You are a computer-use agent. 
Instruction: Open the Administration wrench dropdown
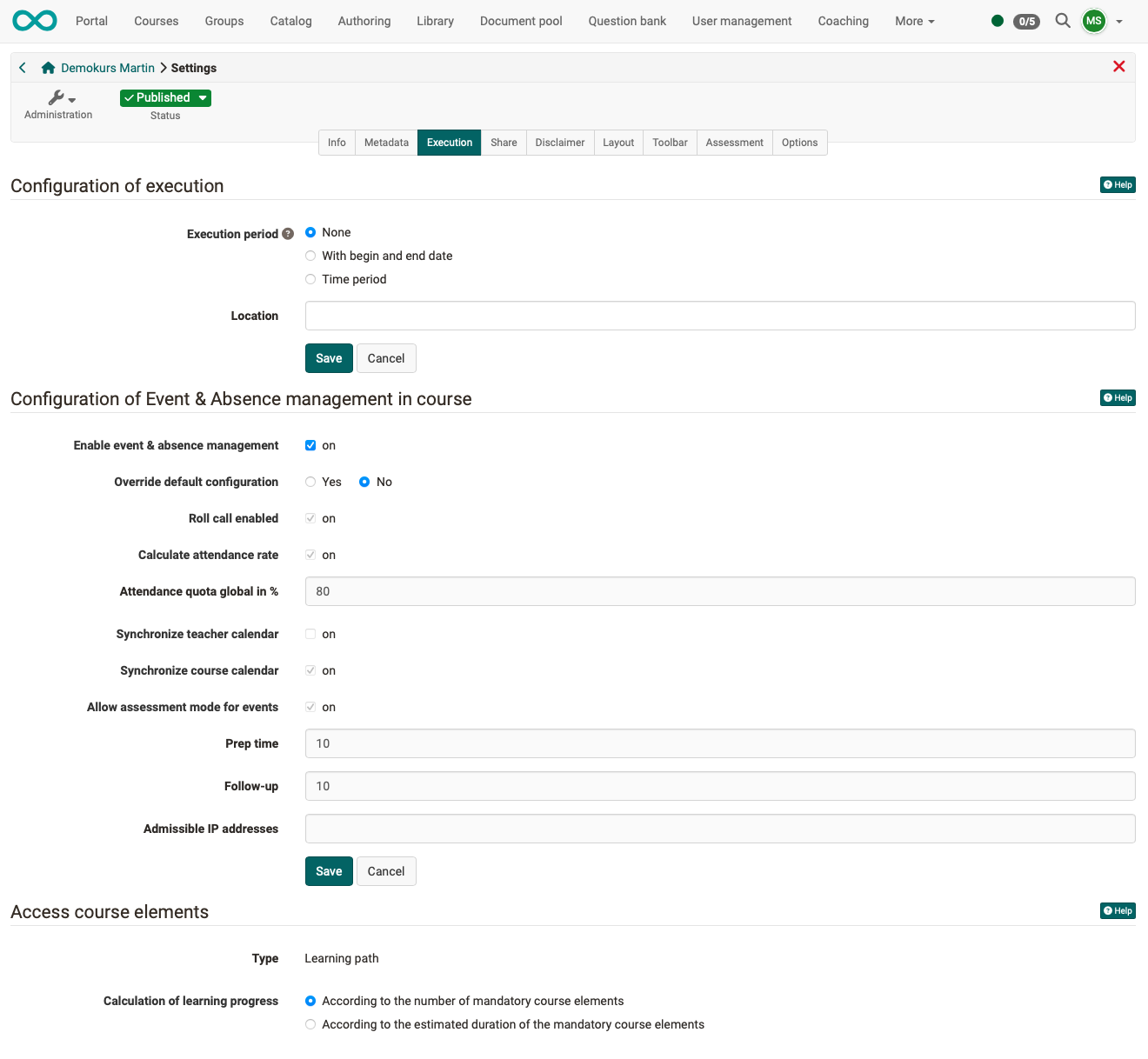point(61,98)
